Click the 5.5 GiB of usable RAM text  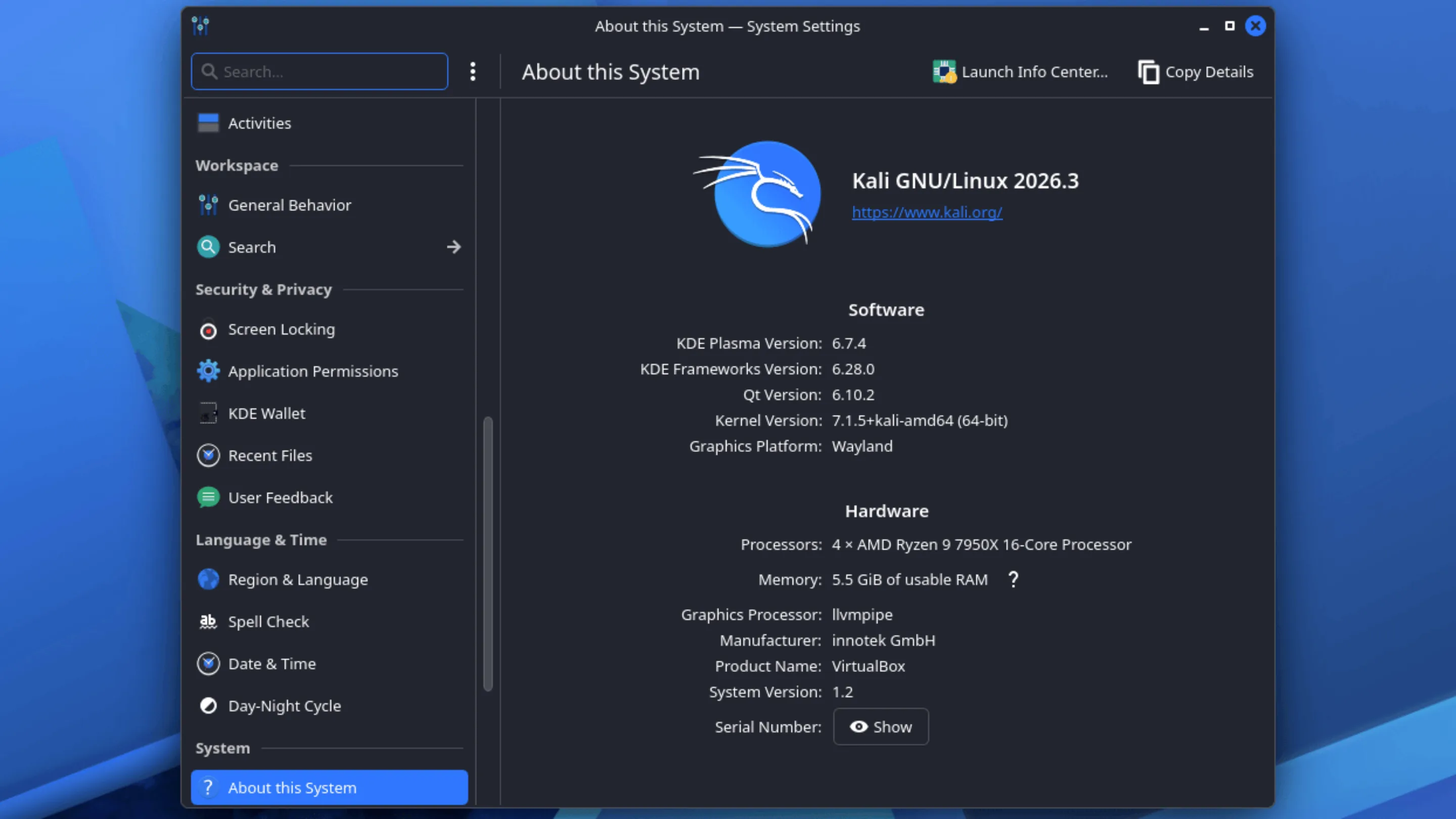[x=909, y=579]
